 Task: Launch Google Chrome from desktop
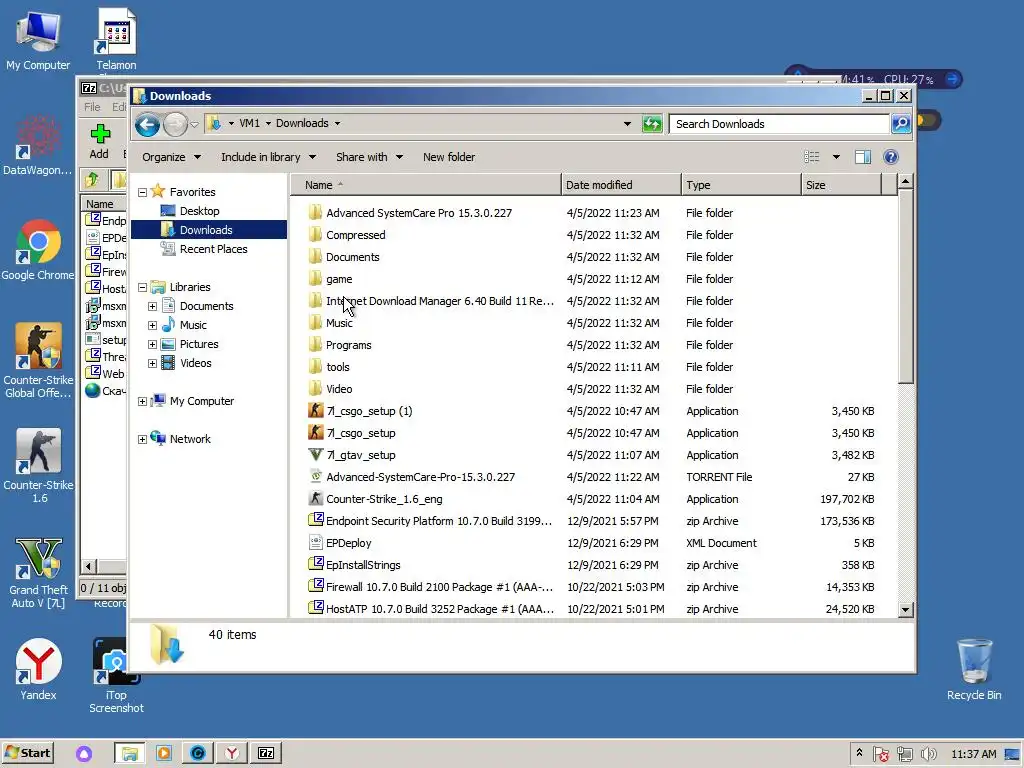(x=37, y=250)
